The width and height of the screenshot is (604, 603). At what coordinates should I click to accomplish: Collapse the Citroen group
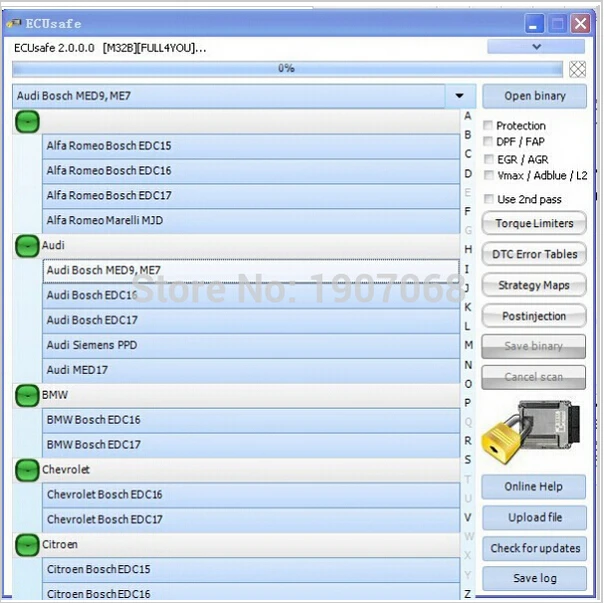pyautogui.click(x=27, y=545)
